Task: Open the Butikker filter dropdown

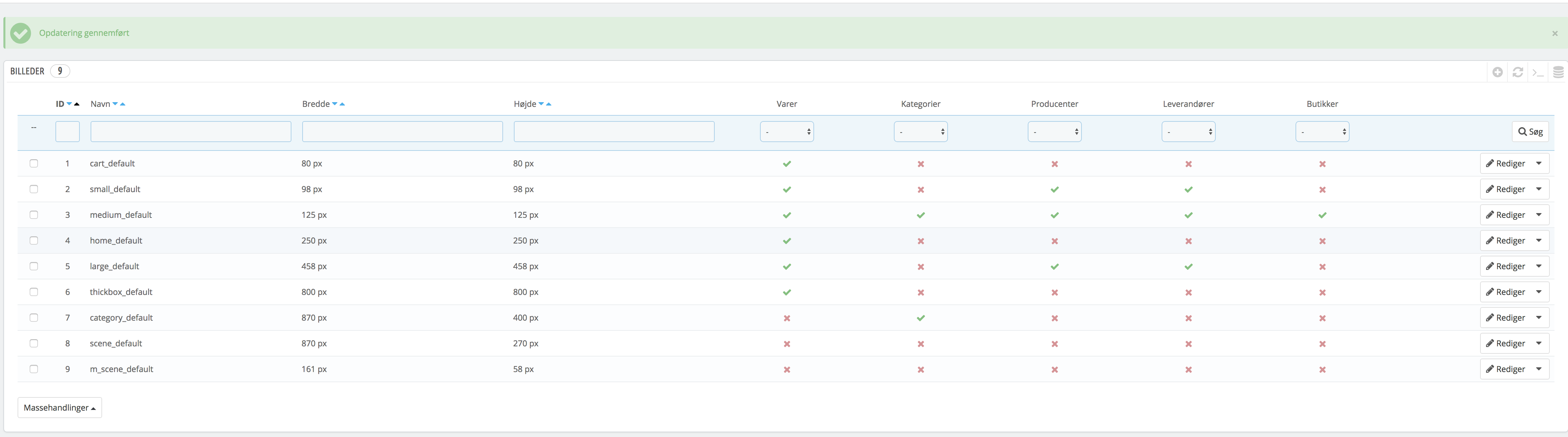Action: [1322, 132]
